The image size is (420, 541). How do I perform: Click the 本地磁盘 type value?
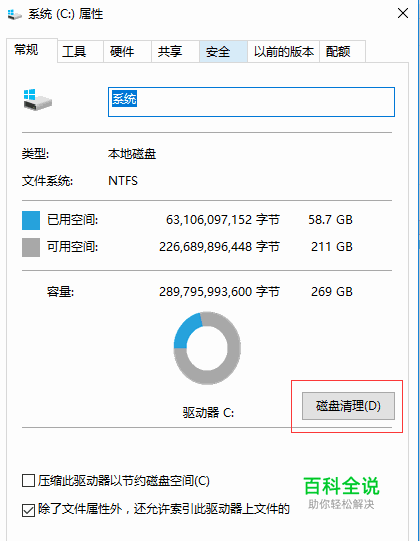pyautogui.click(x=132, y=154)
